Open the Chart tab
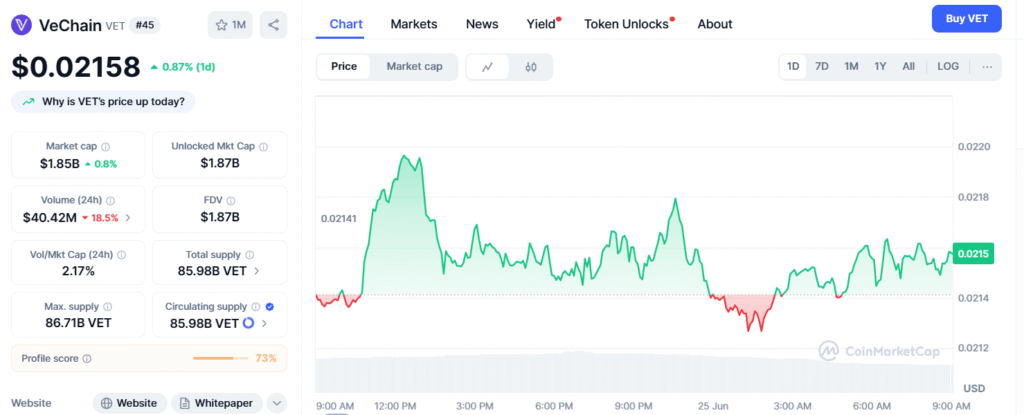This screenshot has height=415, width=1024. coord(346,24)
